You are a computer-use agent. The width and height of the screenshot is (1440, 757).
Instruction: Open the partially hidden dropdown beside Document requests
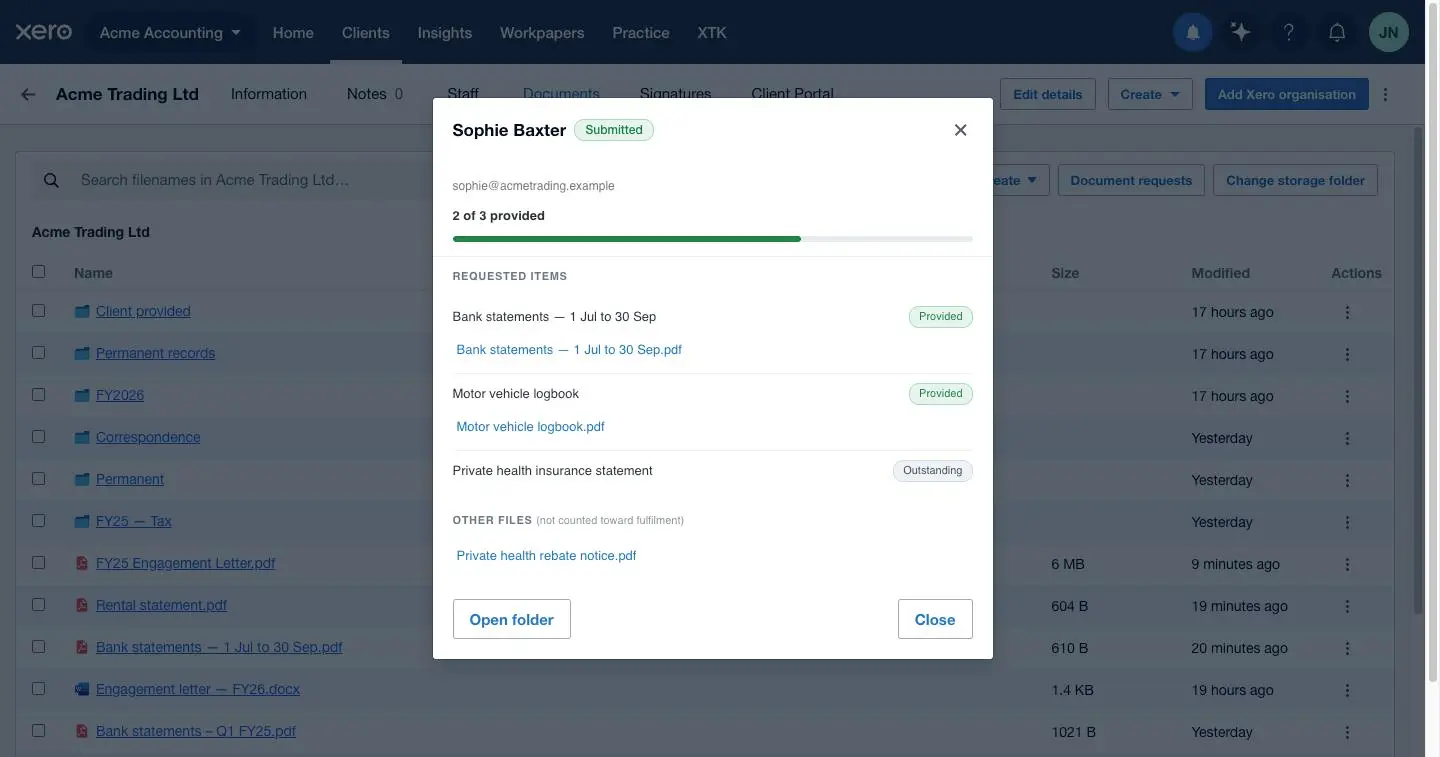(1020, 180)
